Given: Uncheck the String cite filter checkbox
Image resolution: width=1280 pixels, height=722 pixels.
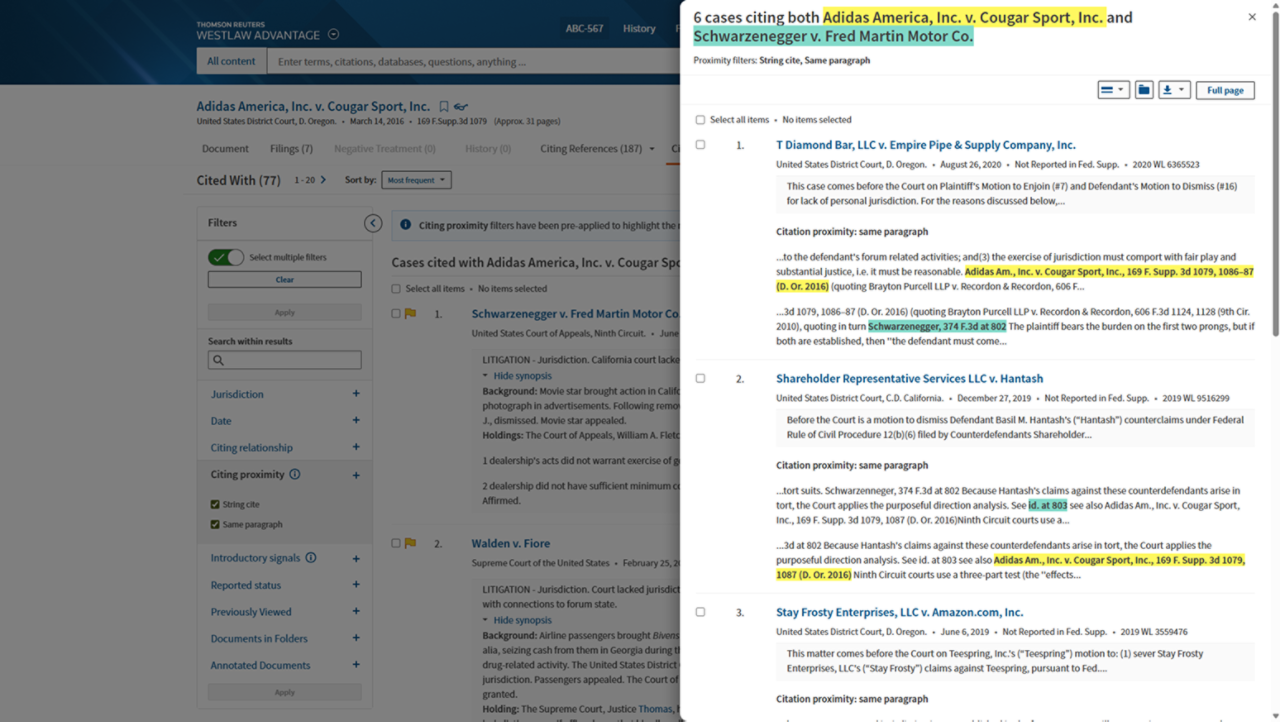Looking at the screenshot, I should [x=215, y=505].
